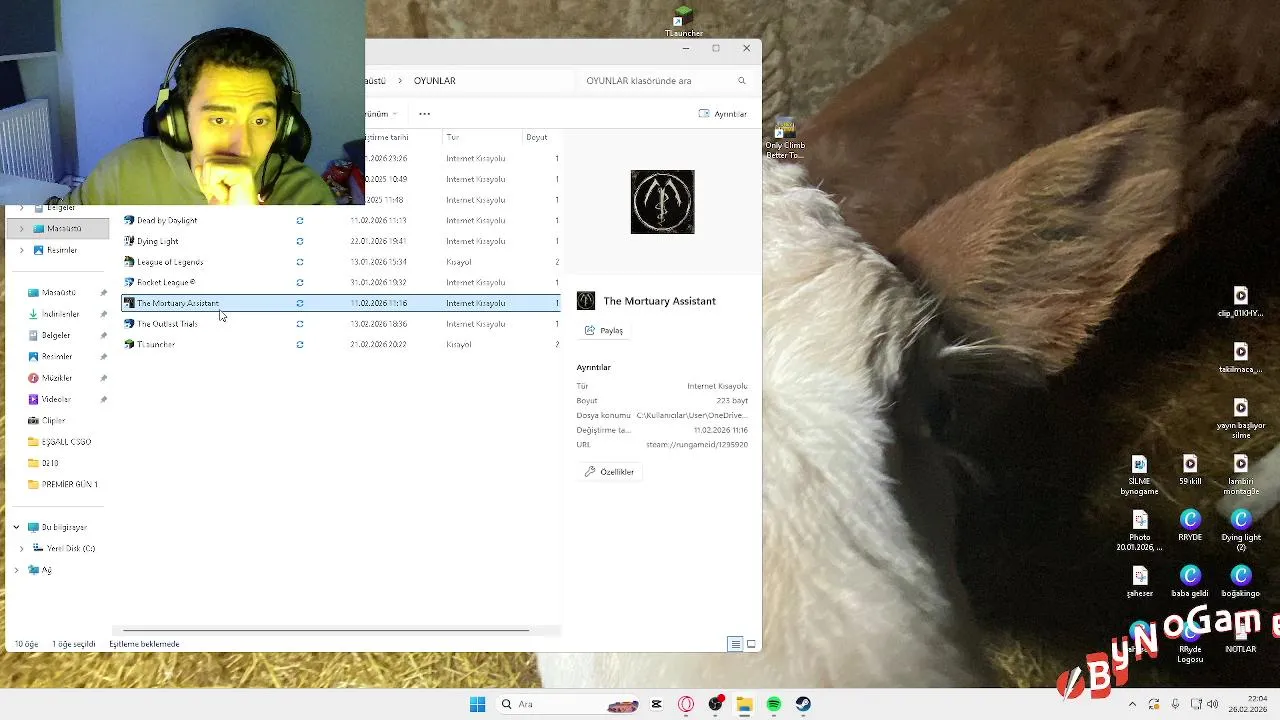This screenshot has width=1280, height=720.
Task: Open pinned Resimler folder in quick access
Action: point(58,356)
